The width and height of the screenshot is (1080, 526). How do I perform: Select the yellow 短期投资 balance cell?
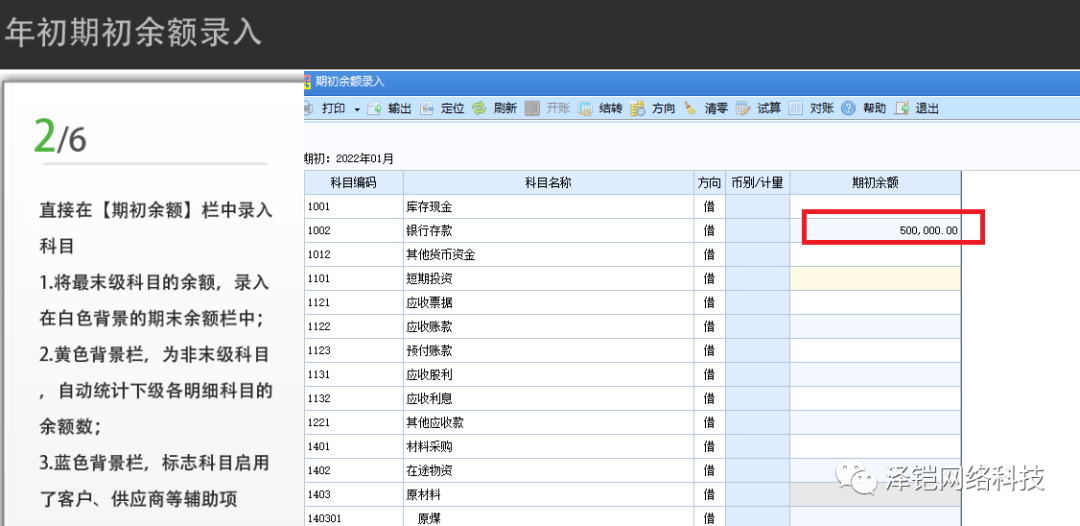pyautogui.click(x=876, y=278)
